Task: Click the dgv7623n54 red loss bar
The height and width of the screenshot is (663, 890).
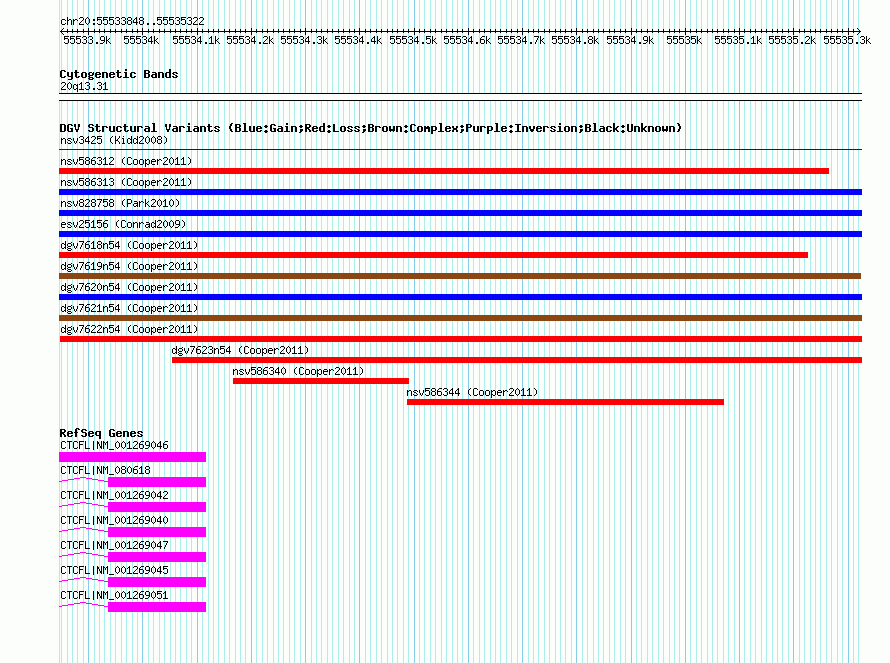Action: click(517, 360)
